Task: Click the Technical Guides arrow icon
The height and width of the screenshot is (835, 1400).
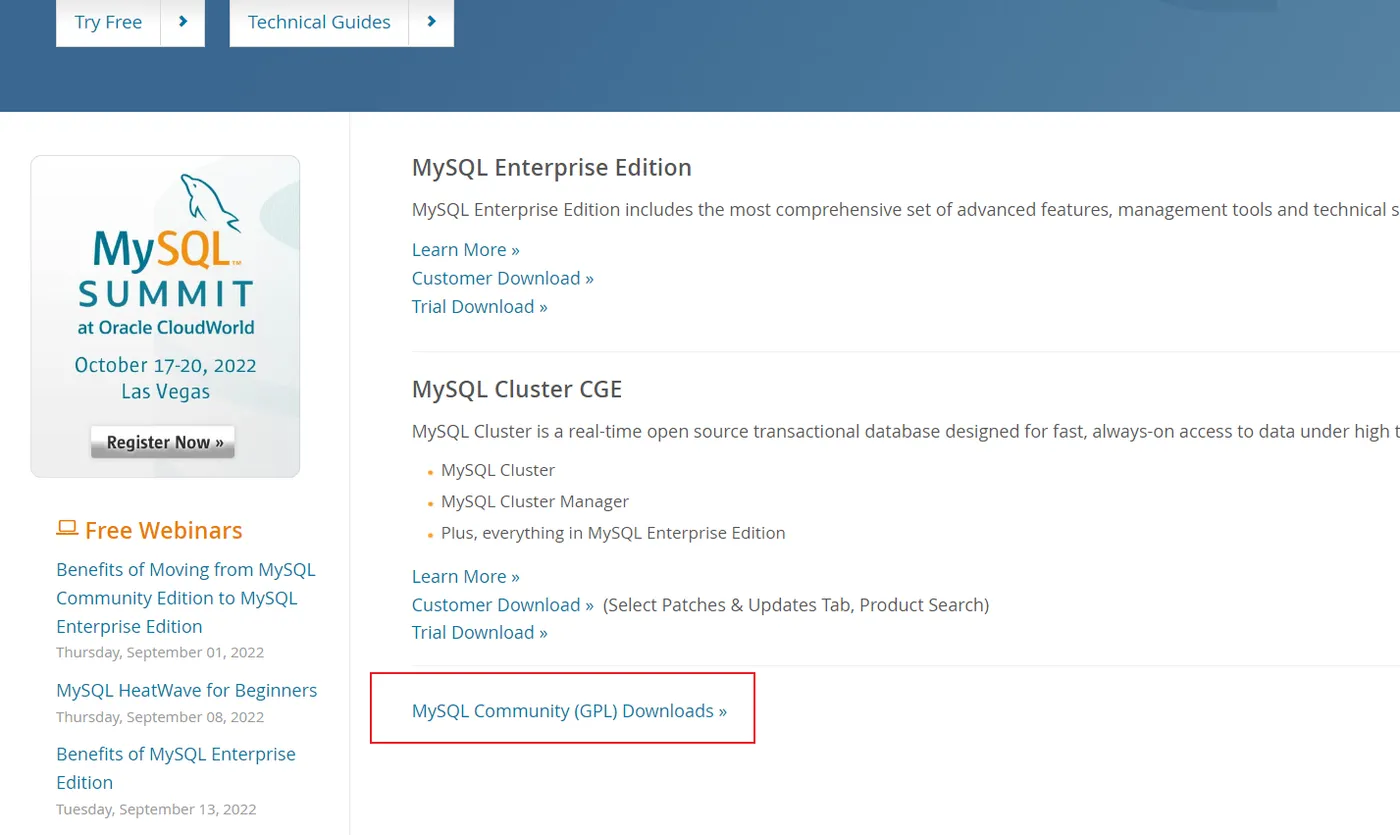Action: coord(431,22)
